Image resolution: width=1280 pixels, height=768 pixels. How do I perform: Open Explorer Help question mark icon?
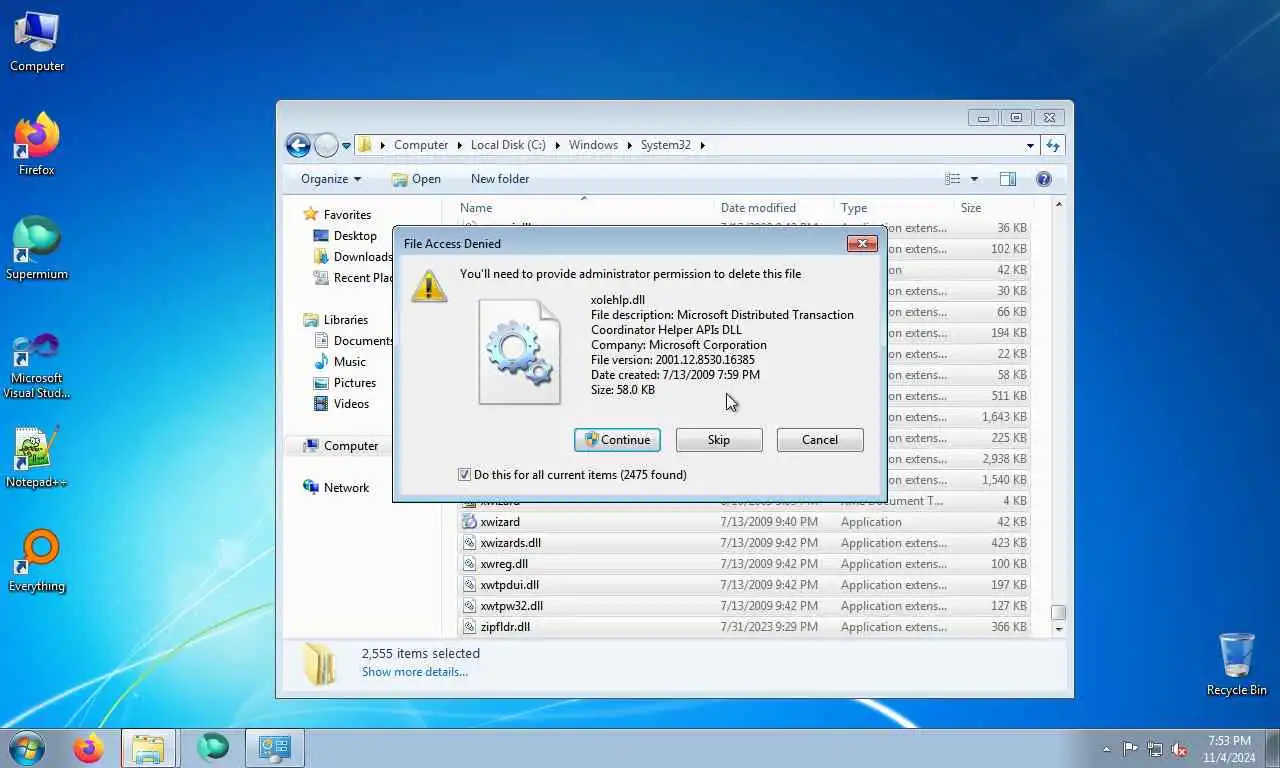(x=1044, y=179)
